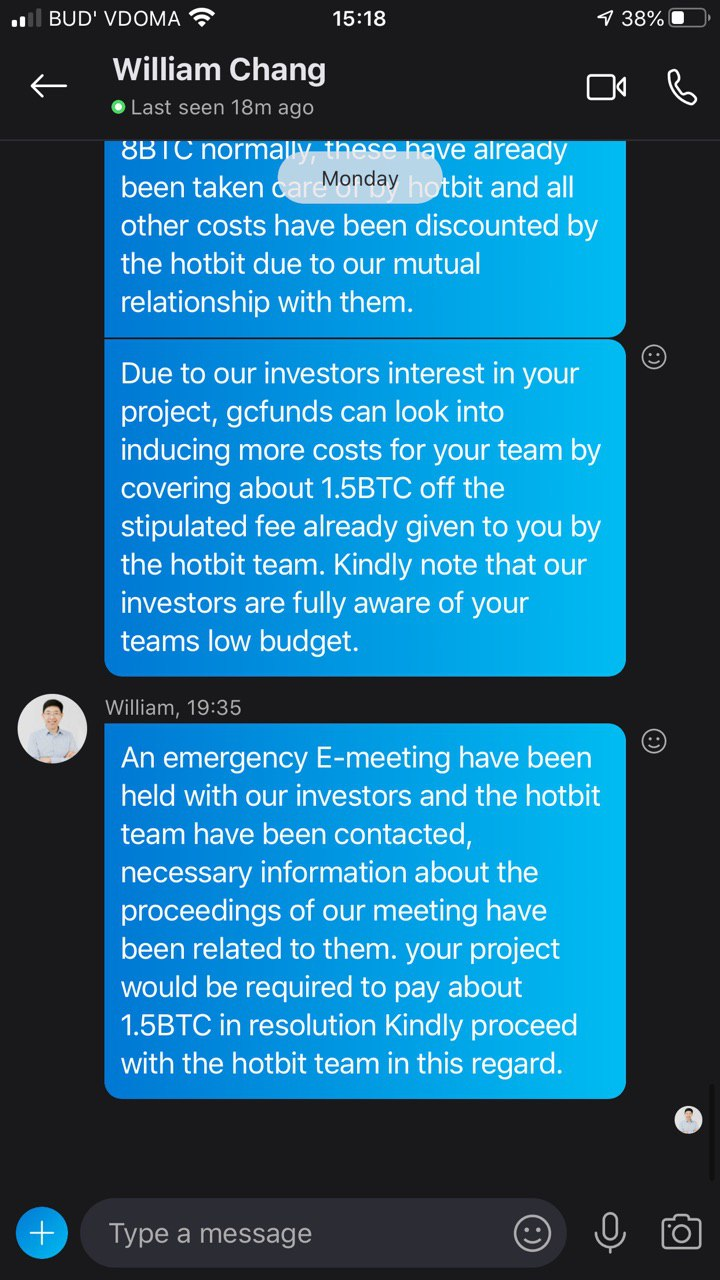This screenshot has height=1280, width=720.
Task: Tap the Monday date label
Action: click(360, 179)
